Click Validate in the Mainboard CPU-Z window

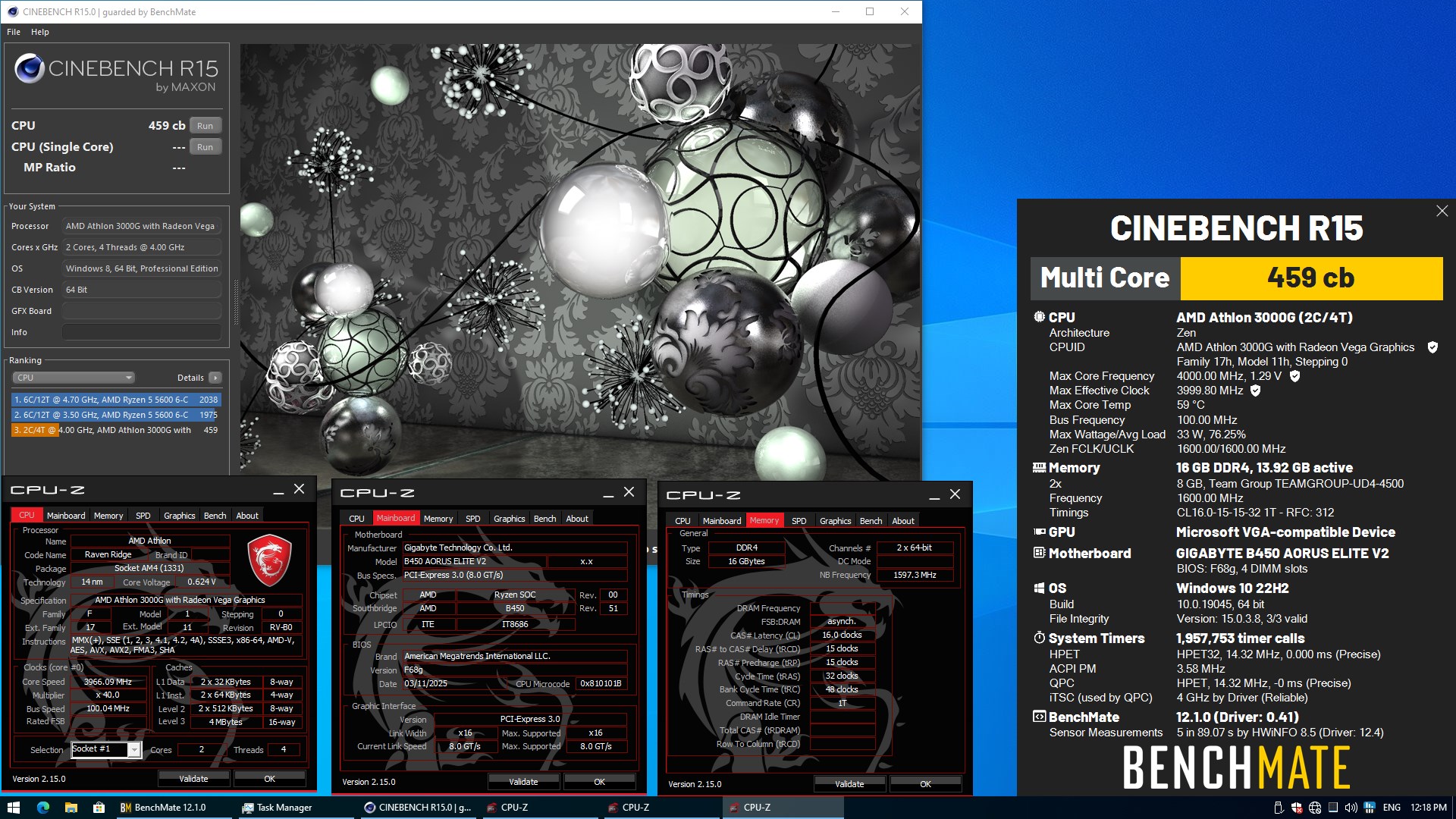tap(523, 782)
